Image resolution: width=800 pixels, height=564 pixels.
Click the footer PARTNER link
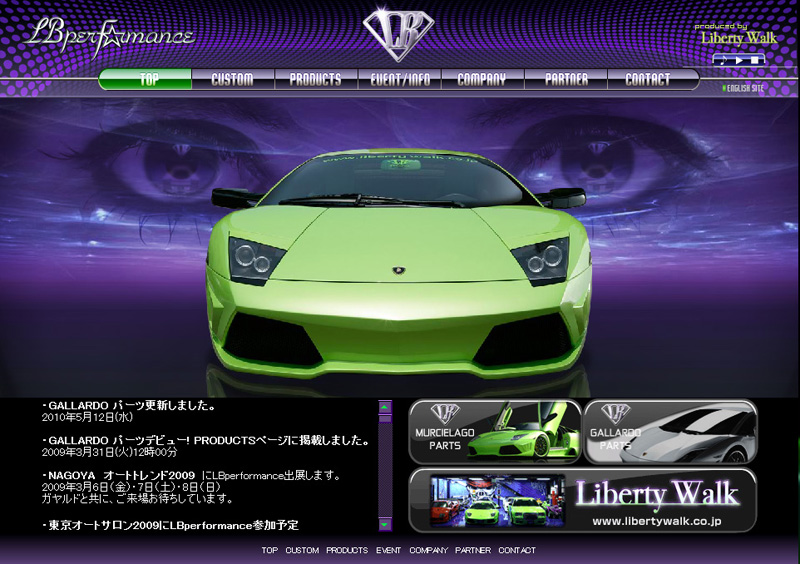click(473, 550)
